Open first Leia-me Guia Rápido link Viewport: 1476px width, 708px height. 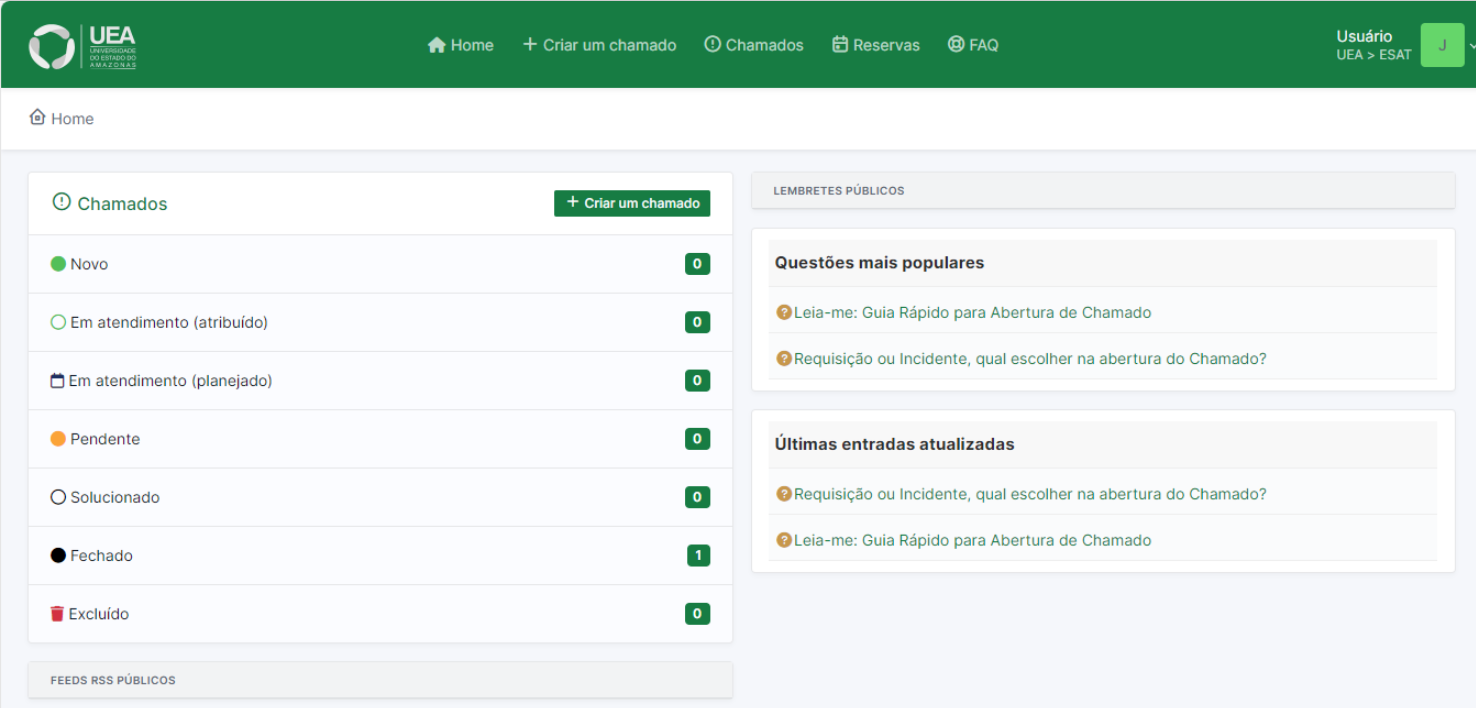(972, 313)
